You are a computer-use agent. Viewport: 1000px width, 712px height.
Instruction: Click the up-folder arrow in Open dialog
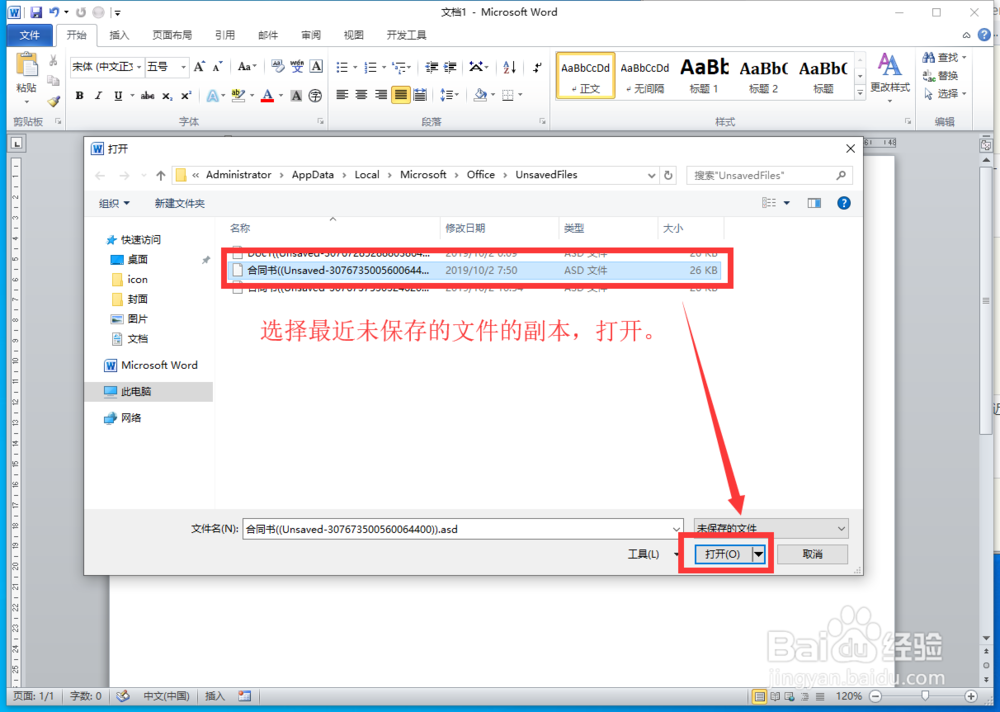click(x=160, y=175)
